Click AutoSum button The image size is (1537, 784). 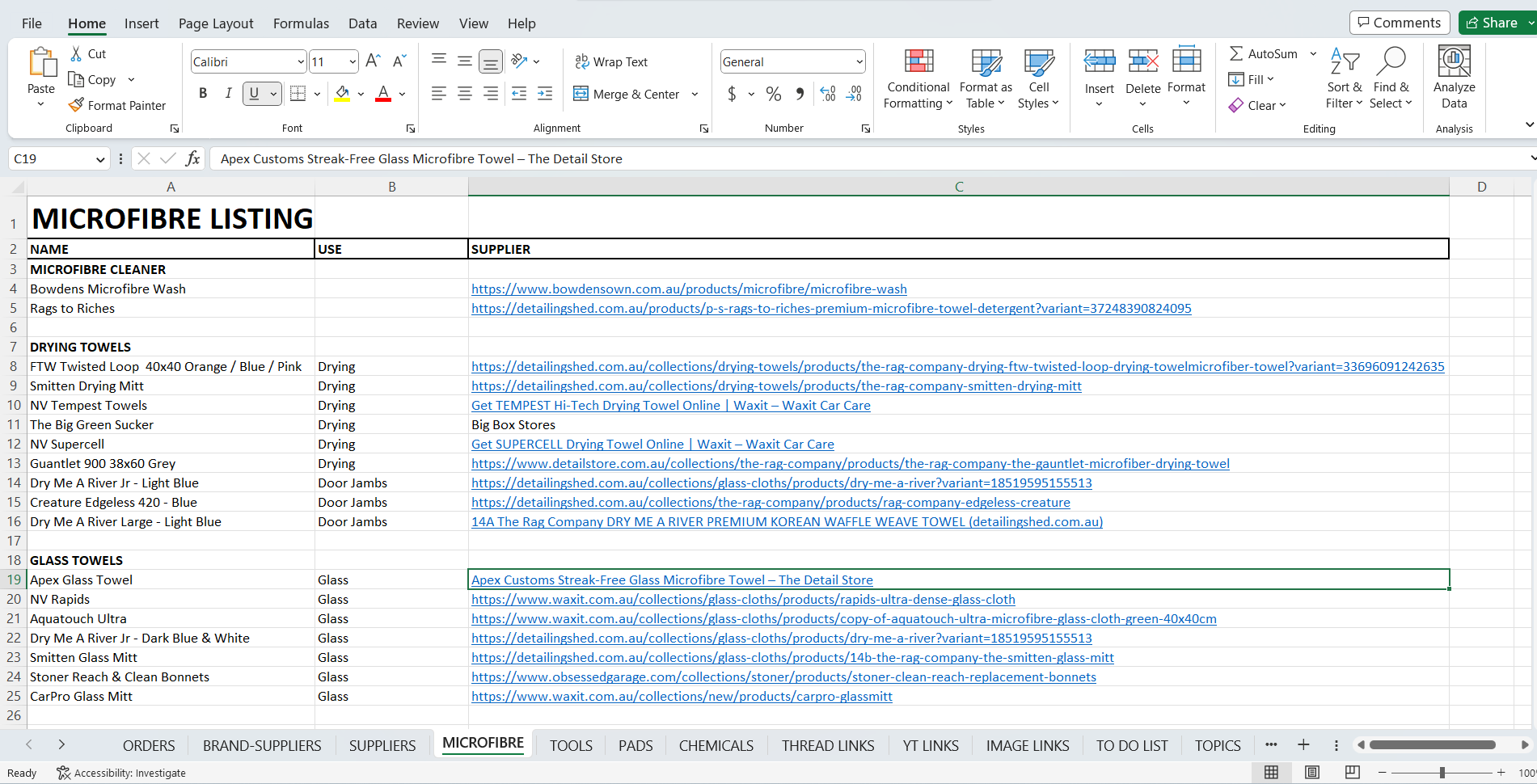(x=1263, y=53)
